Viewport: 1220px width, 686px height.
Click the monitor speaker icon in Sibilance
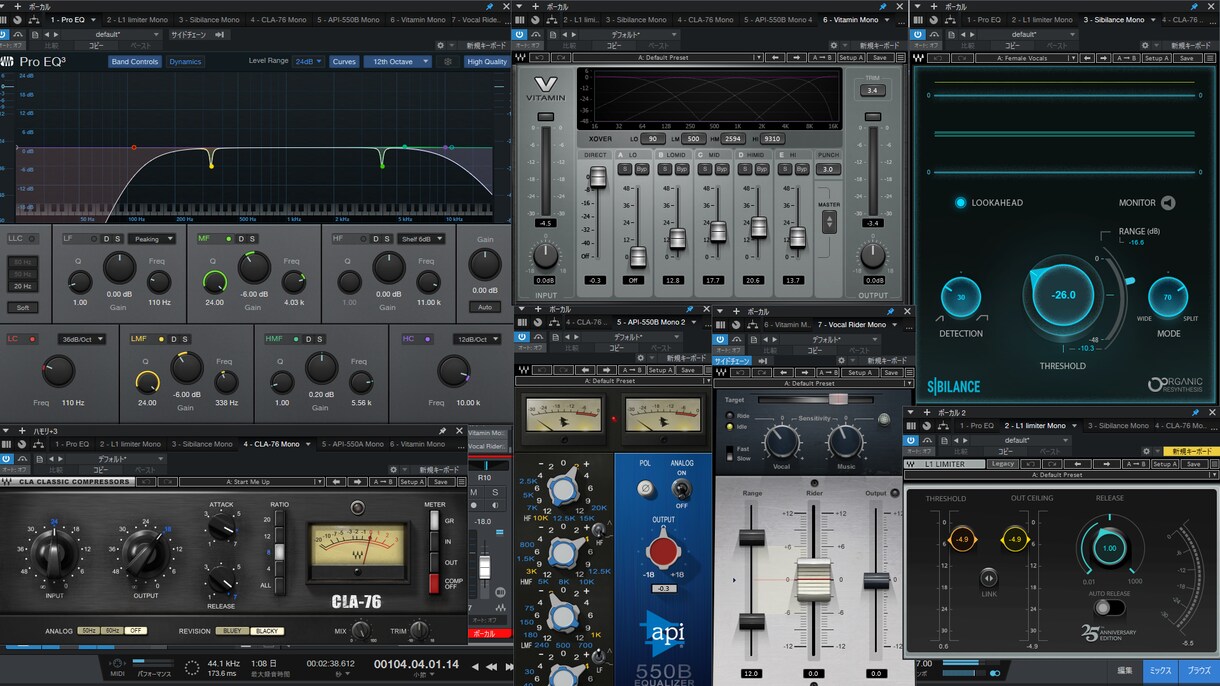pyautogui.click(x=1167, y=202)
